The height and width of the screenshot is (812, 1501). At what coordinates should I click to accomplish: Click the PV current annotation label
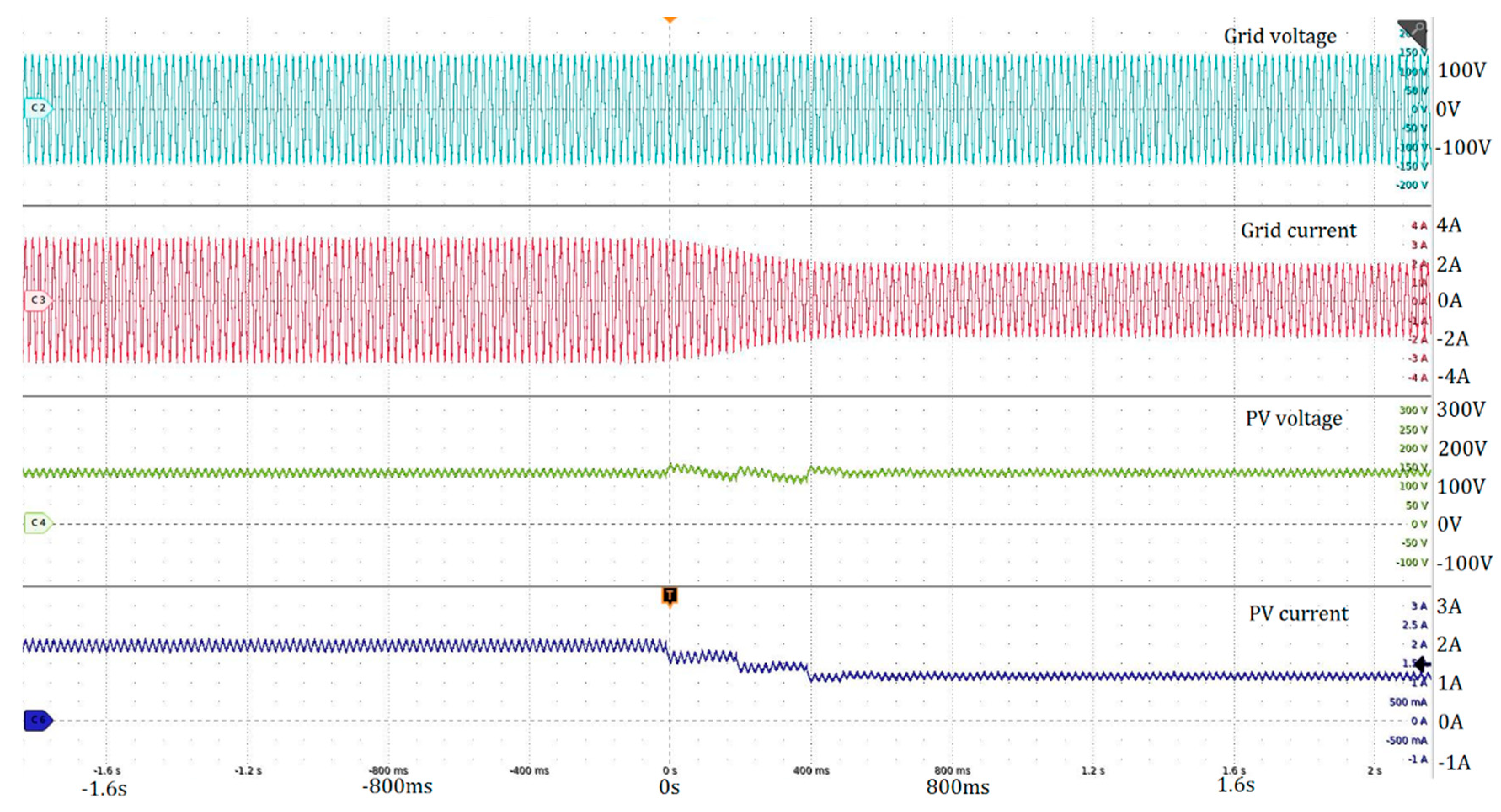pyautogui.click(x=1298, y=613)
